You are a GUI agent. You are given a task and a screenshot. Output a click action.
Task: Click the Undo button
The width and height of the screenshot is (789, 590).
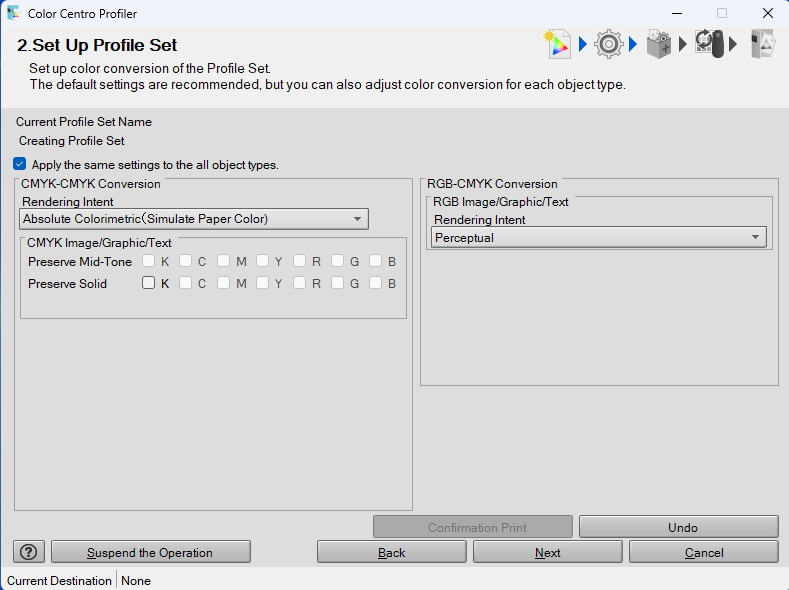pos(679,527)
